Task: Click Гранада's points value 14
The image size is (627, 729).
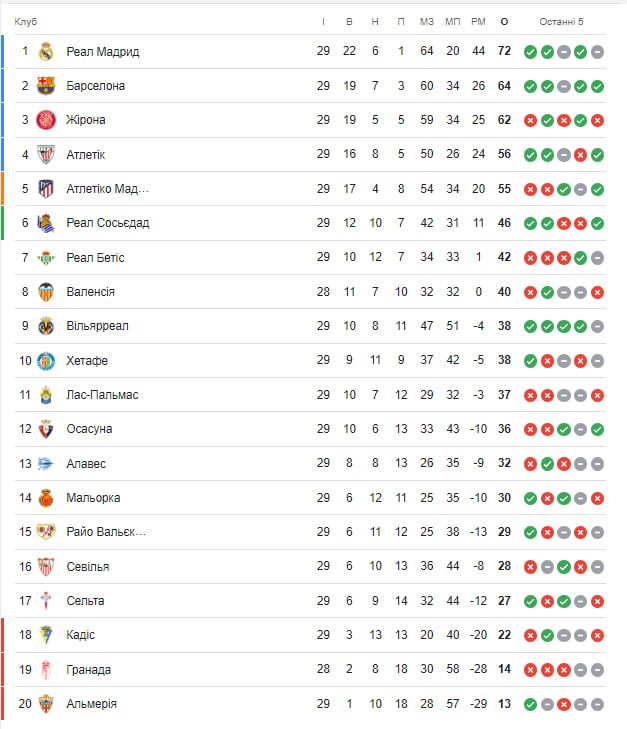Action: [504, 670]
